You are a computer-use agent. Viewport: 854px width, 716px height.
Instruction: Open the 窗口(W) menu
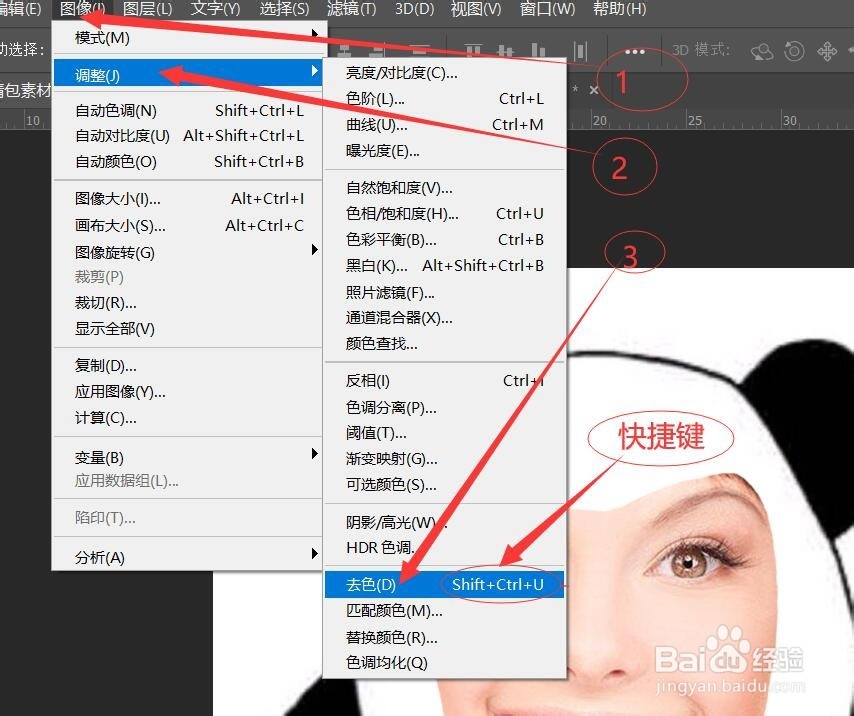(547, 9)
